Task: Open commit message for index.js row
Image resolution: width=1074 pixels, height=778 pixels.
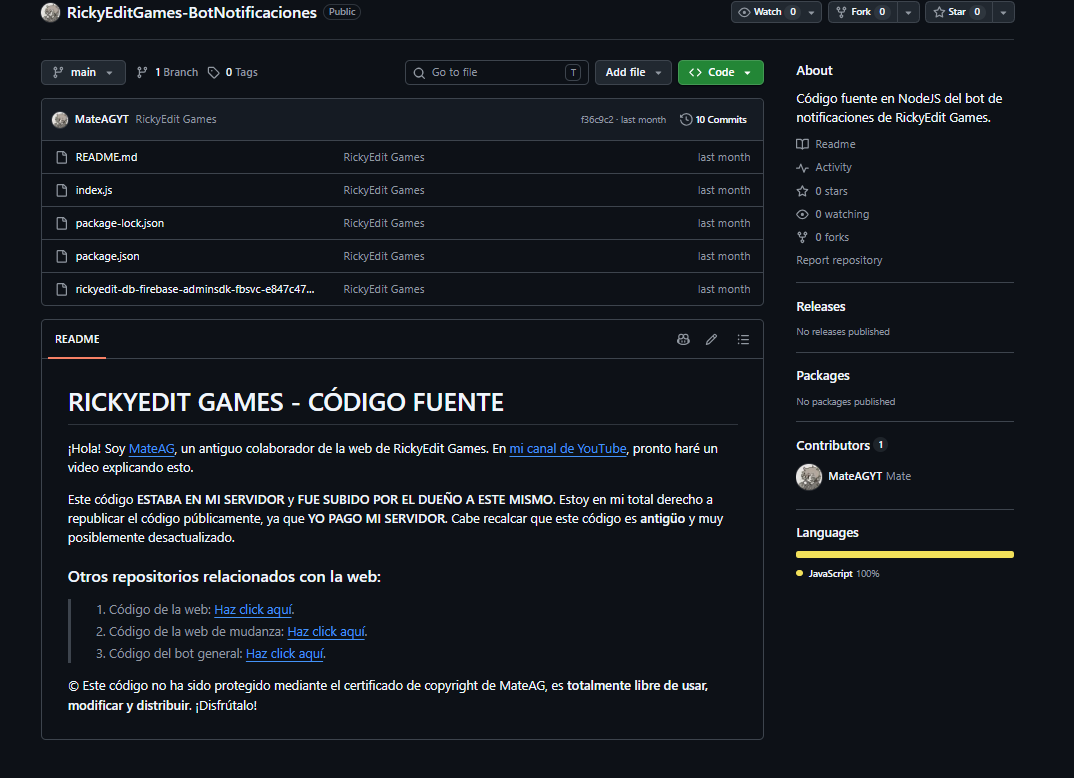Action: (384, 190)
